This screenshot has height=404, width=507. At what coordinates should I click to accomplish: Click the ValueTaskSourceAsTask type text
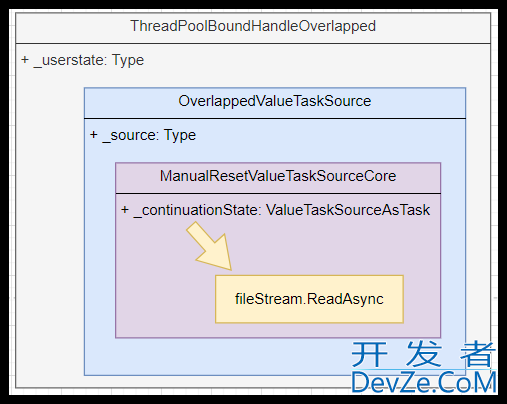coord(348,210)
